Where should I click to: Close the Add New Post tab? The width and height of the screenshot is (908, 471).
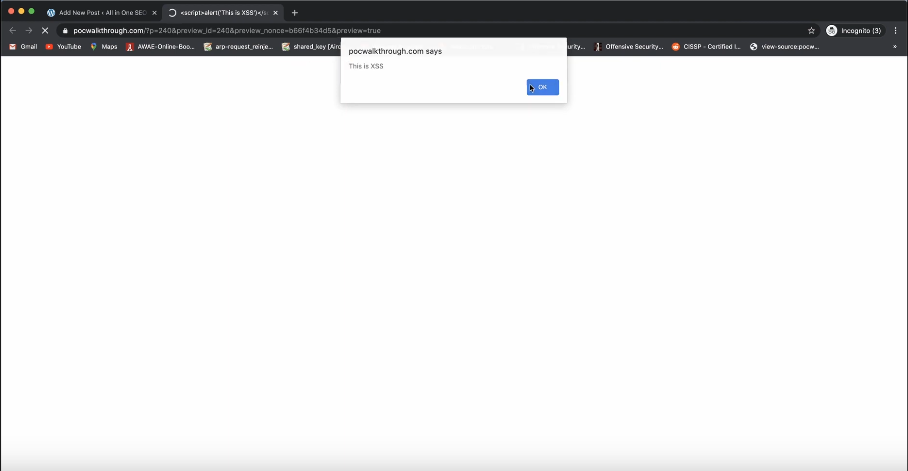(154, 12)
